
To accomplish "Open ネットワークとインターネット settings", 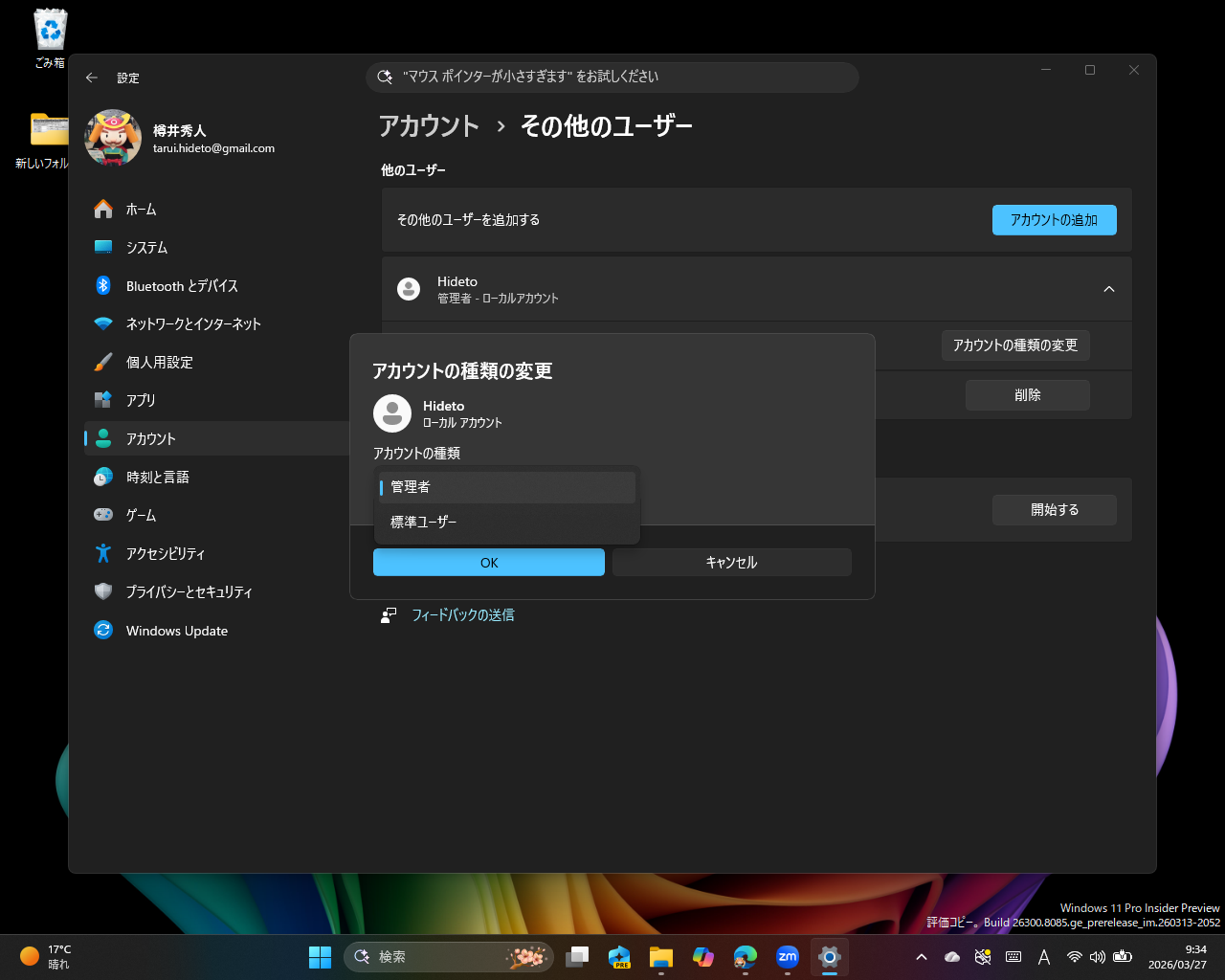I will tap(191, 323).
